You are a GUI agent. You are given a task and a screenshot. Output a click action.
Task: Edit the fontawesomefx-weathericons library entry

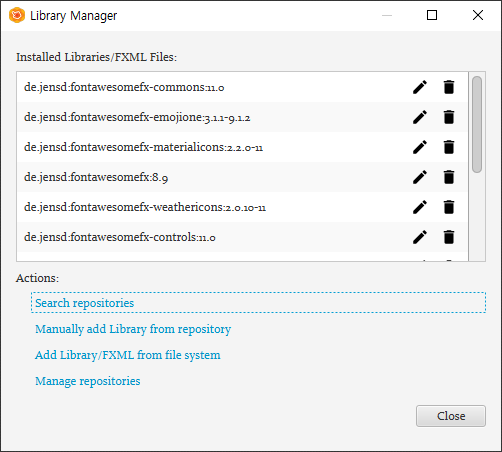pyautogui.click(x=420, y=207)
